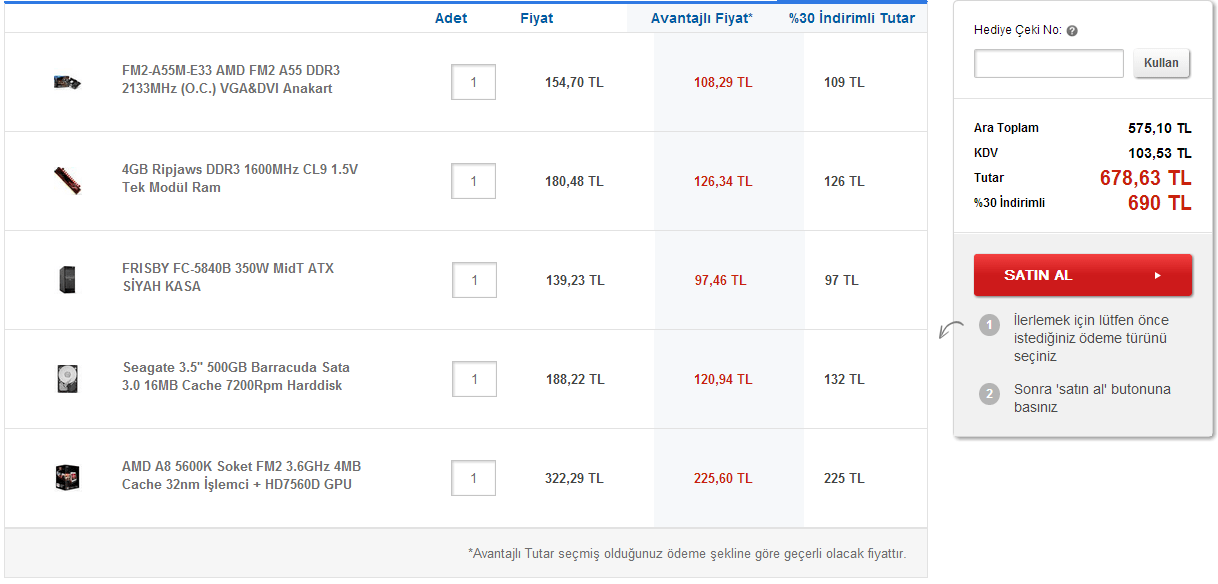Open the Seagate 500GB Barracuda Harddisk link
Viewport: 1218px width, 584px height.
pos(236,377)
